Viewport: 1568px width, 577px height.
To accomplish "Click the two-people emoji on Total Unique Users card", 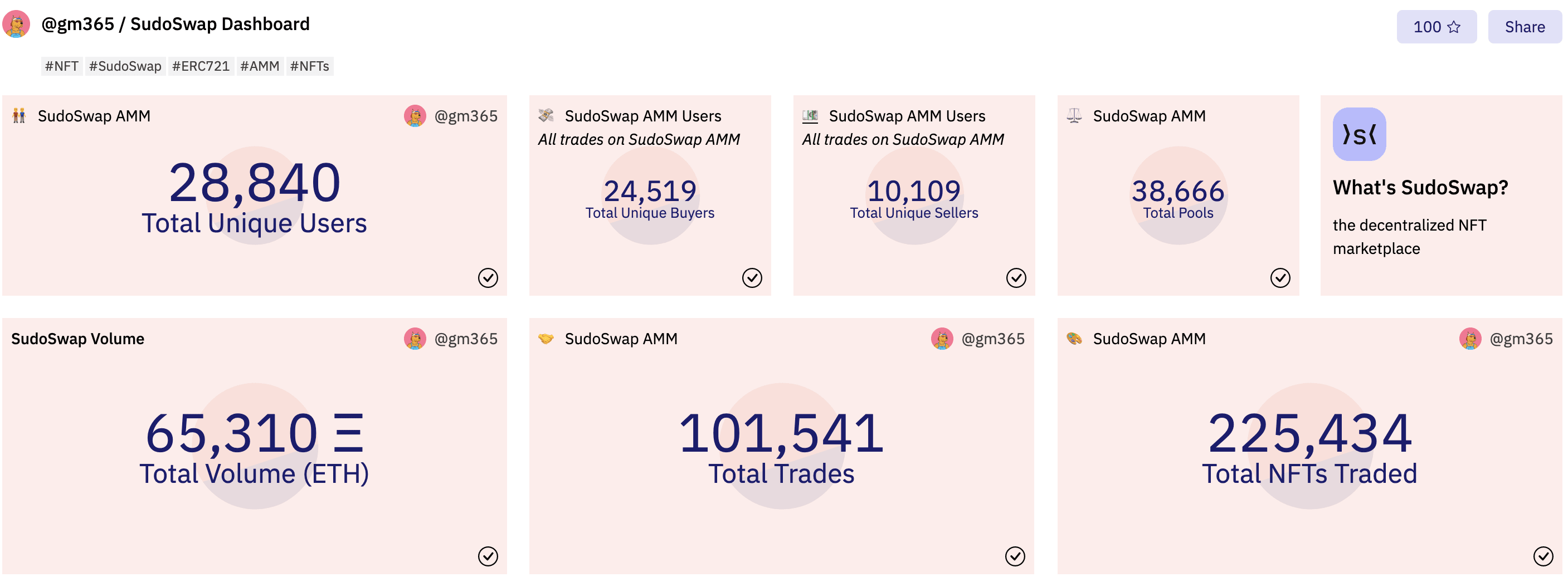I will click(x=20, y=116).
